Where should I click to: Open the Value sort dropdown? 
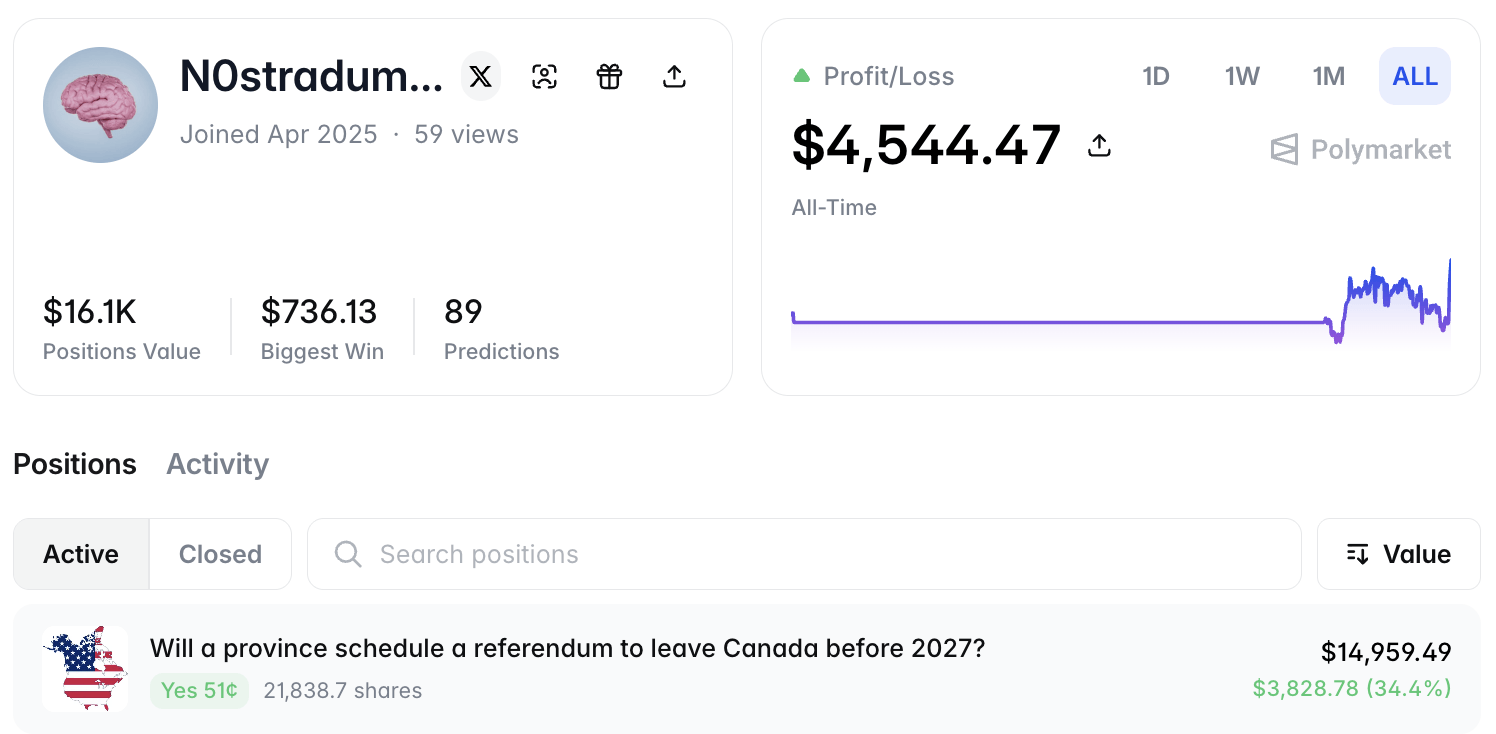coord(1398,554)
